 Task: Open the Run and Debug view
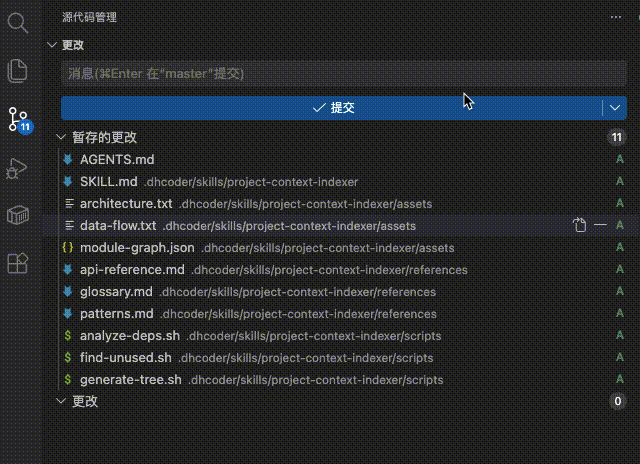coord(17,168)
